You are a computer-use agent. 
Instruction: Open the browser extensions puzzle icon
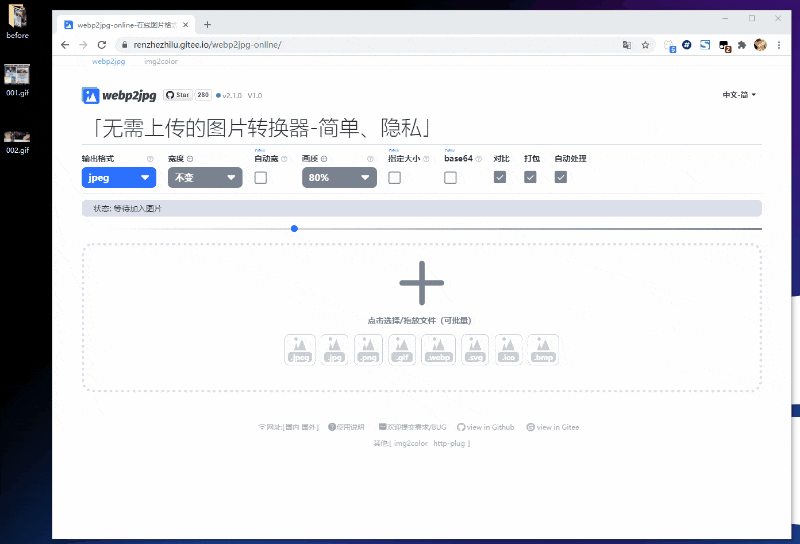tap(742, 45)
